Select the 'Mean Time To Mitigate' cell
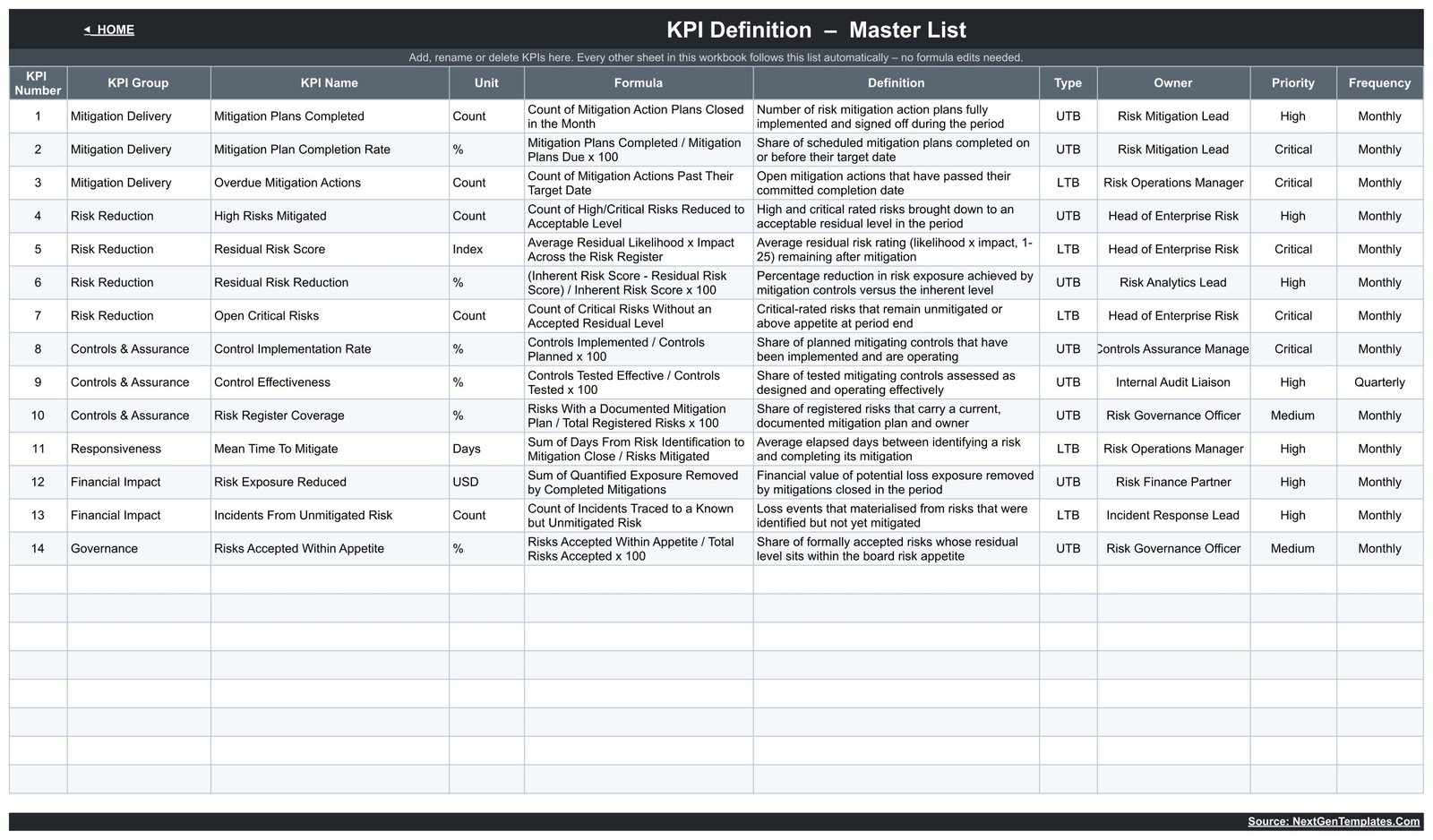 click(330, 449)
